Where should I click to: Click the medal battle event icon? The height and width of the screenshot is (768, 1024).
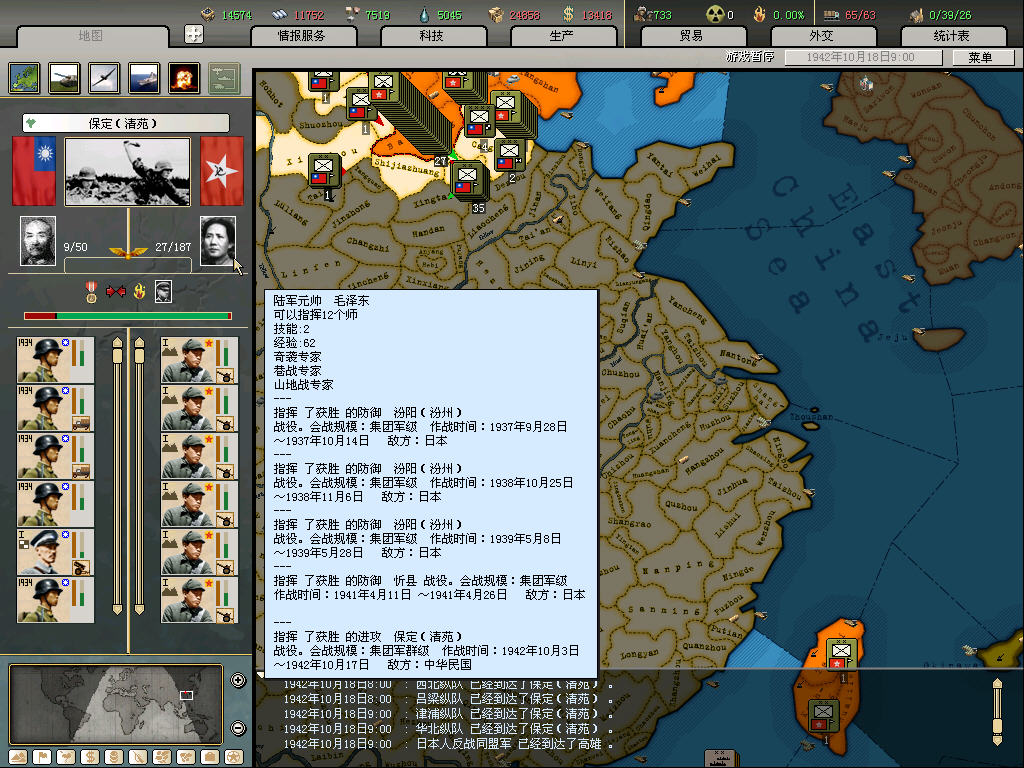click(x=91, y=291)
